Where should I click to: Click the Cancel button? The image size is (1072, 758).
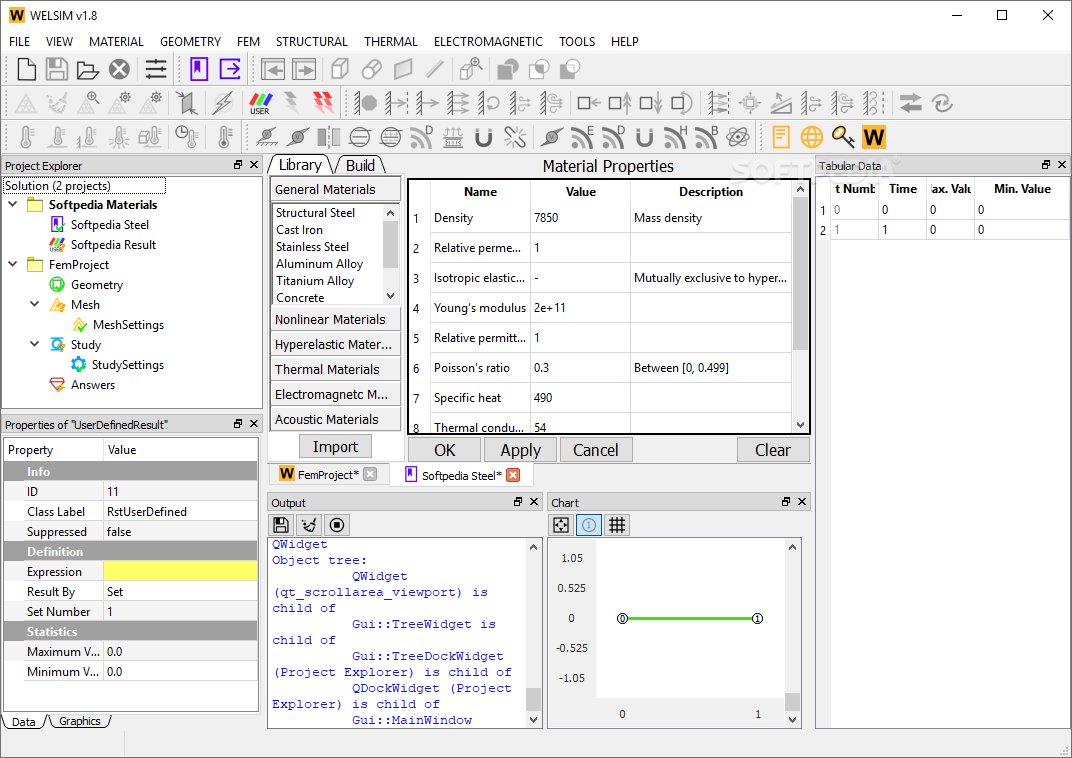pyautogui.click(x=596, y=450)
